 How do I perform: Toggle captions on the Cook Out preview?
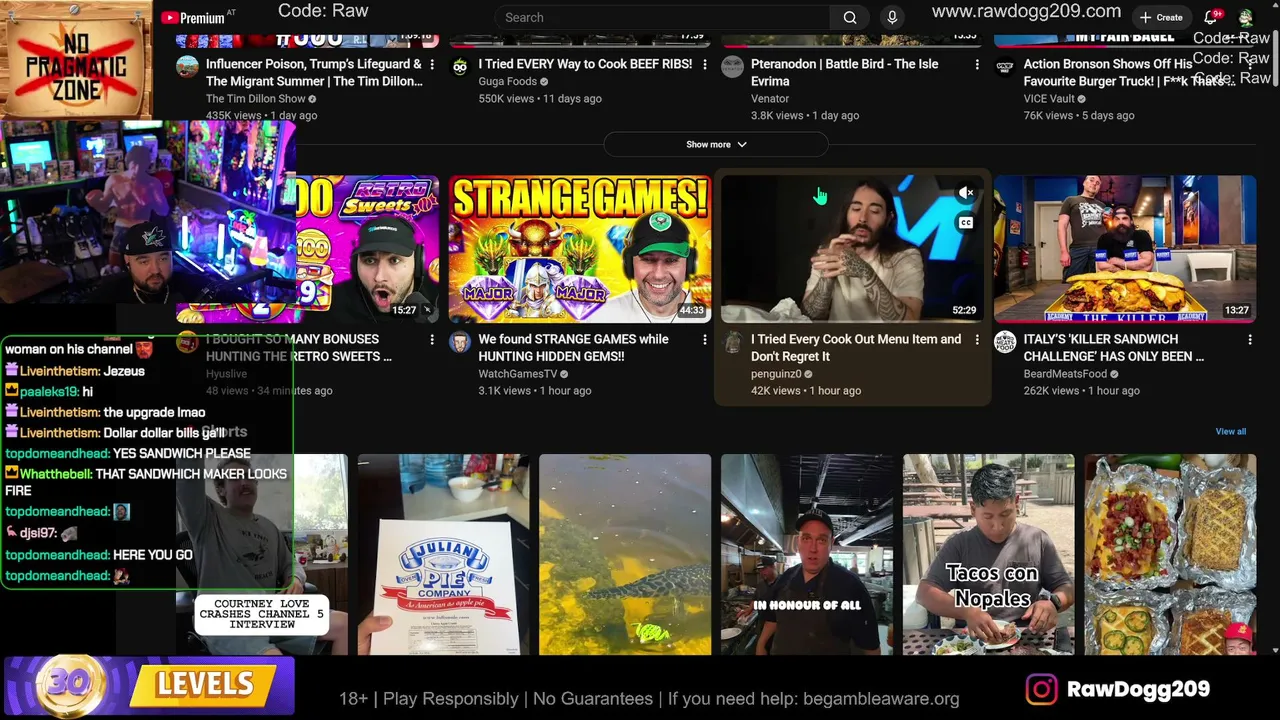coord(966,223)
